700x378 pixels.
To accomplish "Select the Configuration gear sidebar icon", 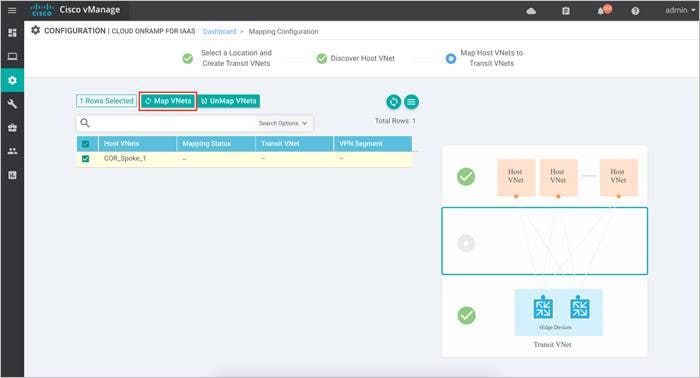I will pyautogui.click(x=12, y=80).
